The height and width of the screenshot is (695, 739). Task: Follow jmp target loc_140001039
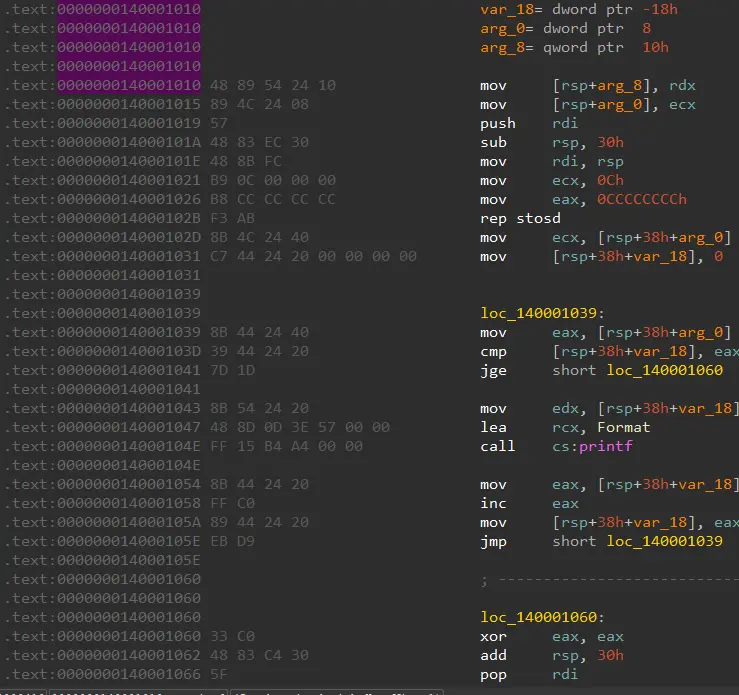pyautogui.click(x=664, y=541)
